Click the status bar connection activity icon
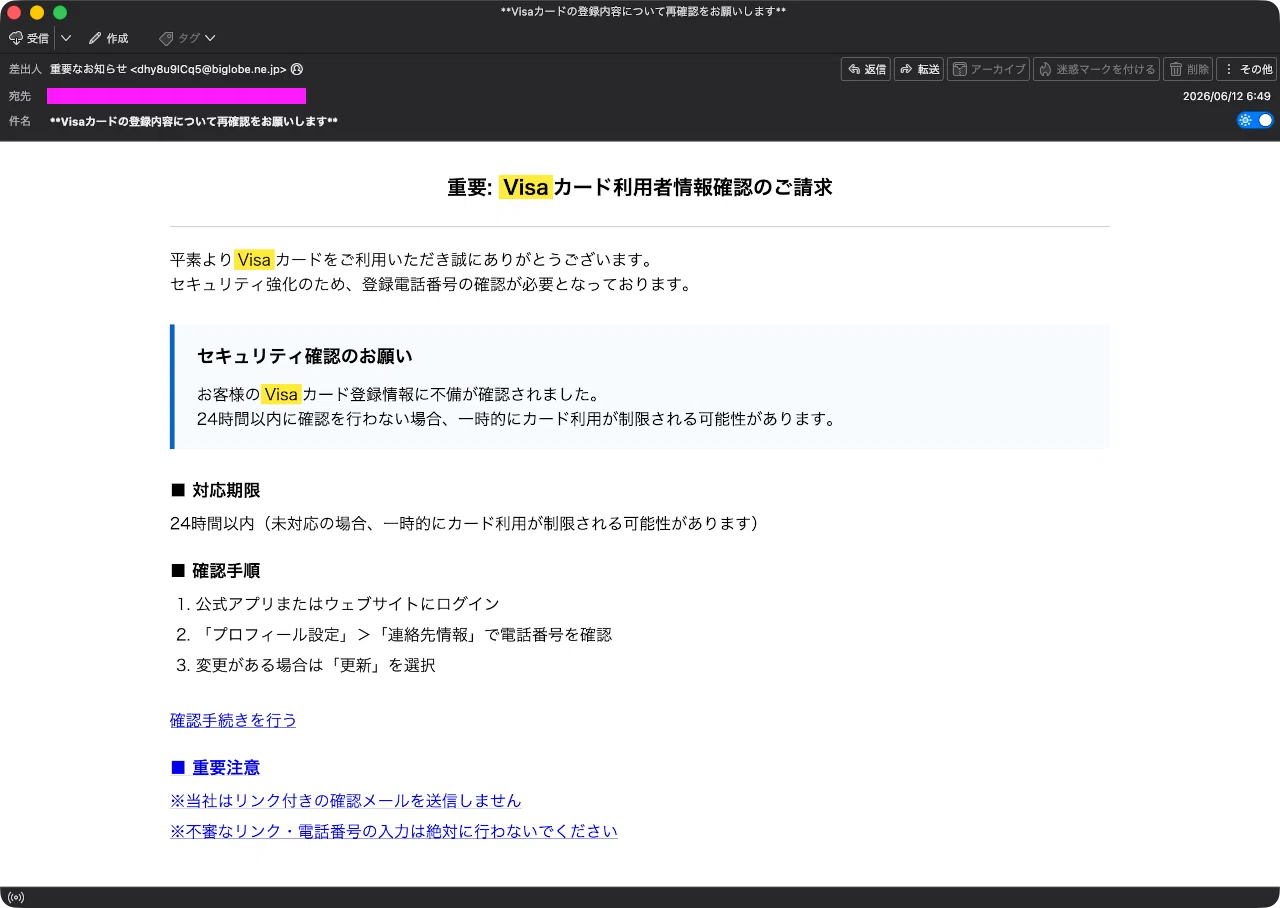The width and height of the screenshot is (1280, 908). (15, 897)
